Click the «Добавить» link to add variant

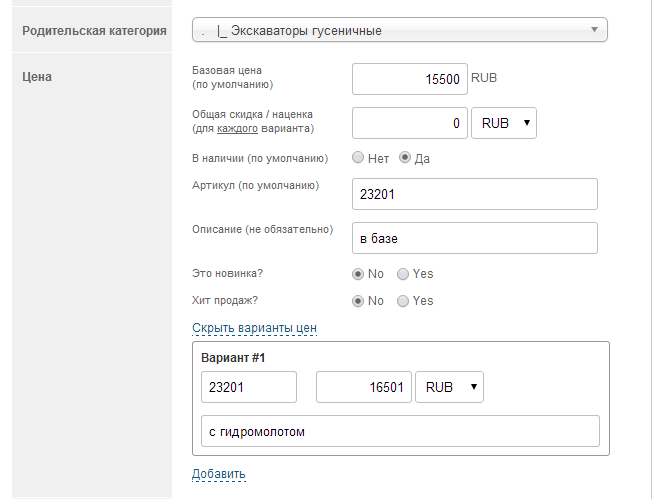(x=218, y=473)
